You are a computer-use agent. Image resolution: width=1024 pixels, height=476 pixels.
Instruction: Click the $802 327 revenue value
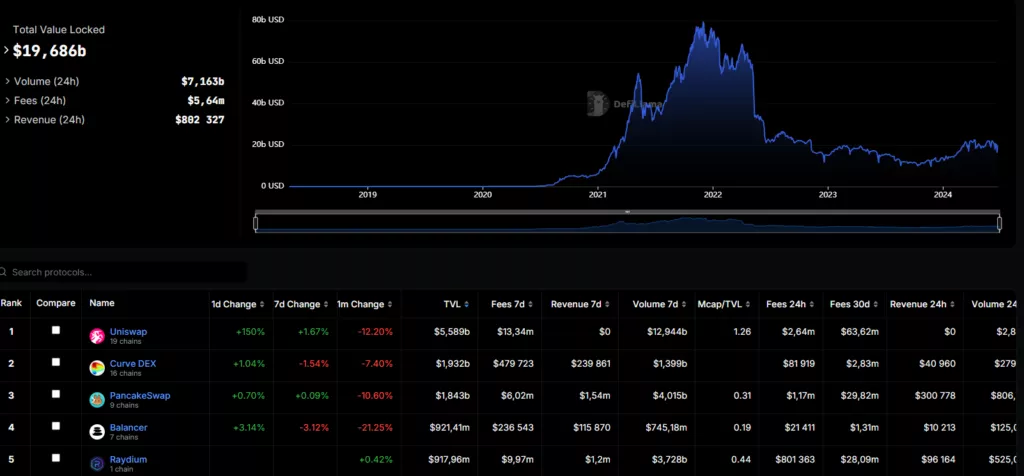click(200, 120)
